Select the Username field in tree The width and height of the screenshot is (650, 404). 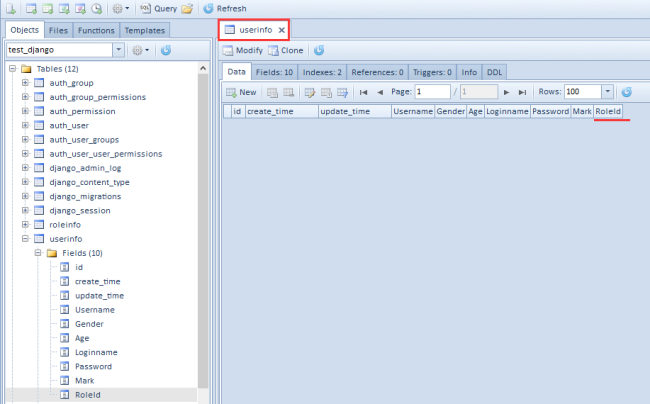(95, 310)
